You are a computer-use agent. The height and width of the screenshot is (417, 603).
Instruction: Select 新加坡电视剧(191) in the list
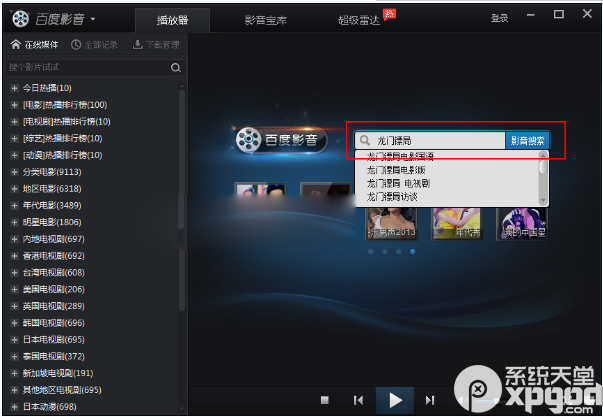pyautogui.click(x=58, y=373)
